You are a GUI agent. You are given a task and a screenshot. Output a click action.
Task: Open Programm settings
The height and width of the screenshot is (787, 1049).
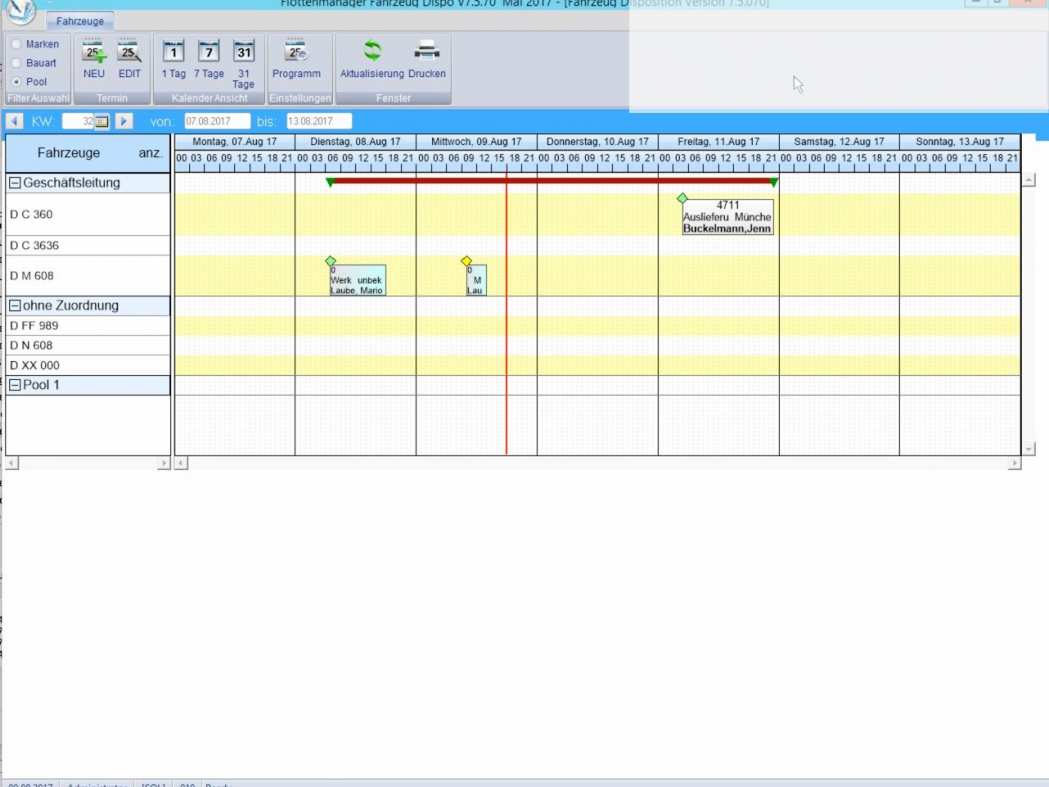pyautogui.click(x=296, y=55)
